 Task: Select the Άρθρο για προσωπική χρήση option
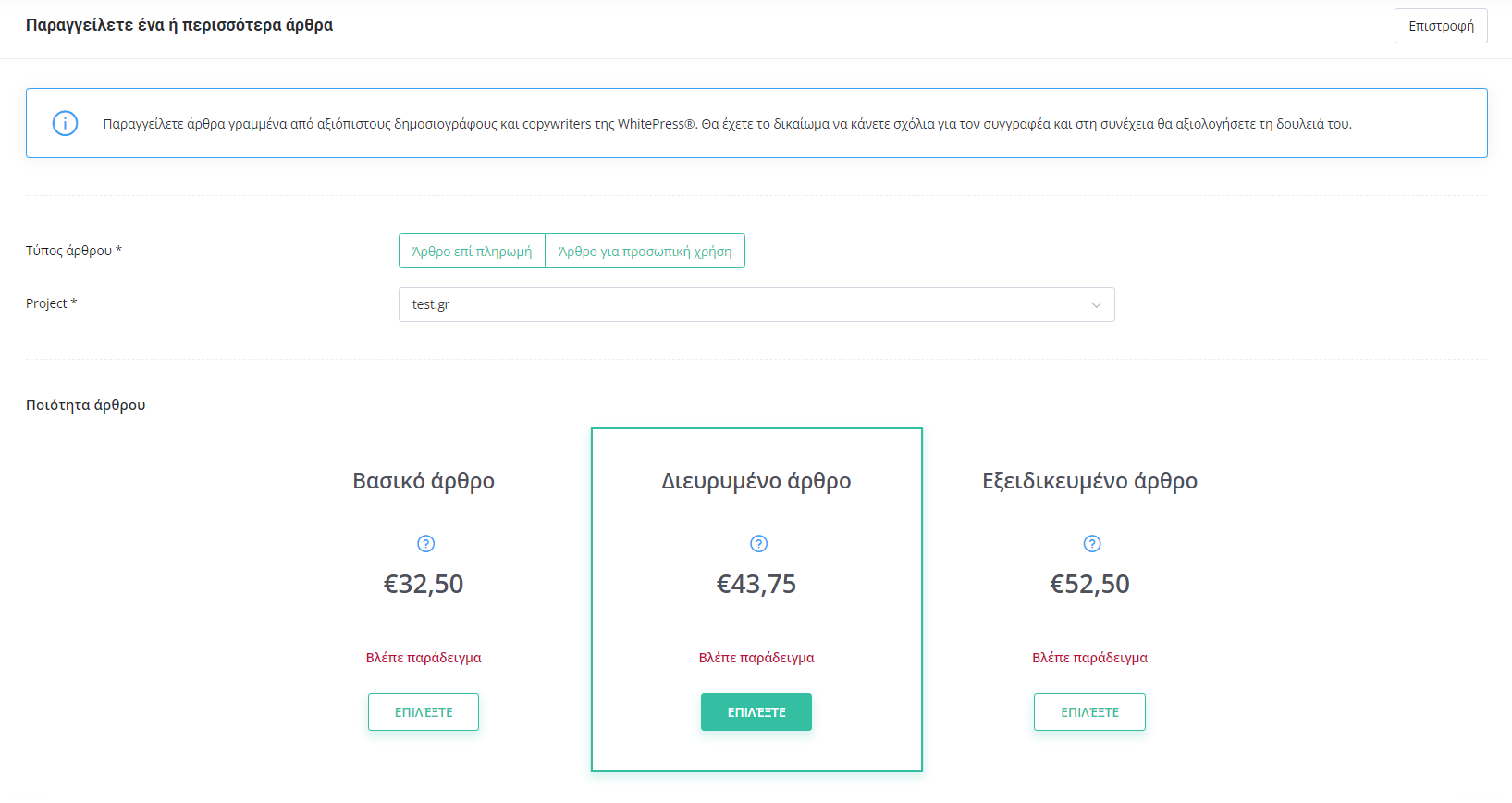click(645, 251)
